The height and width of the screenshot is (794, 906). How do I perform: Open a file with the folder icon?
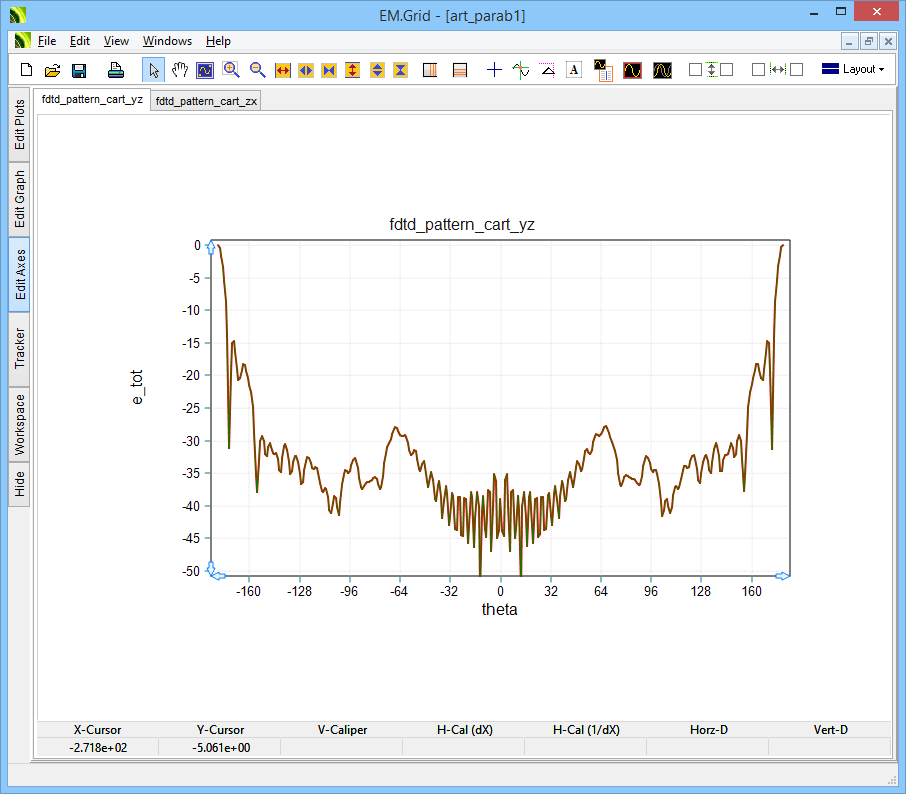click(x=53, y=70)
